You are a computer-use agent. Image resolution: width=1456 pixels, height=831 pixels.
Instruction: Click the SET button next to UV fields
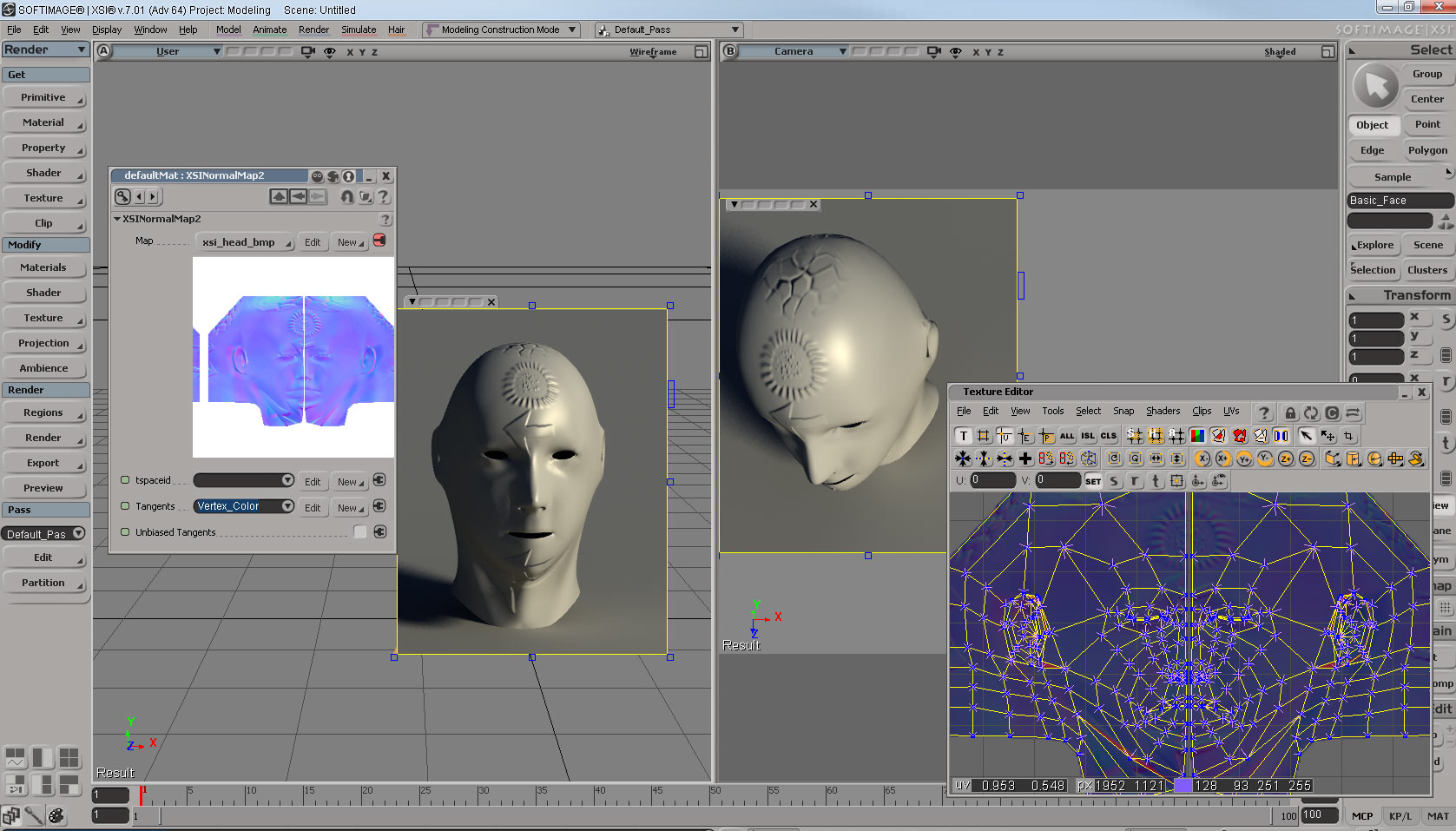click(1093, 481)
